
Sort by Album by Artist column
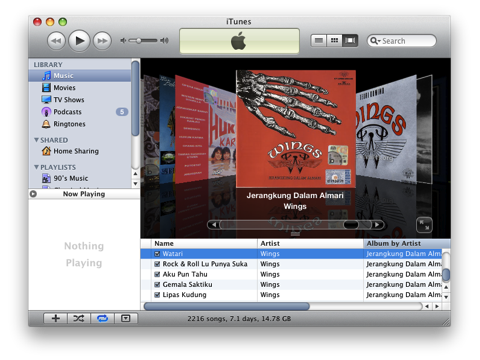coord(407,243)
